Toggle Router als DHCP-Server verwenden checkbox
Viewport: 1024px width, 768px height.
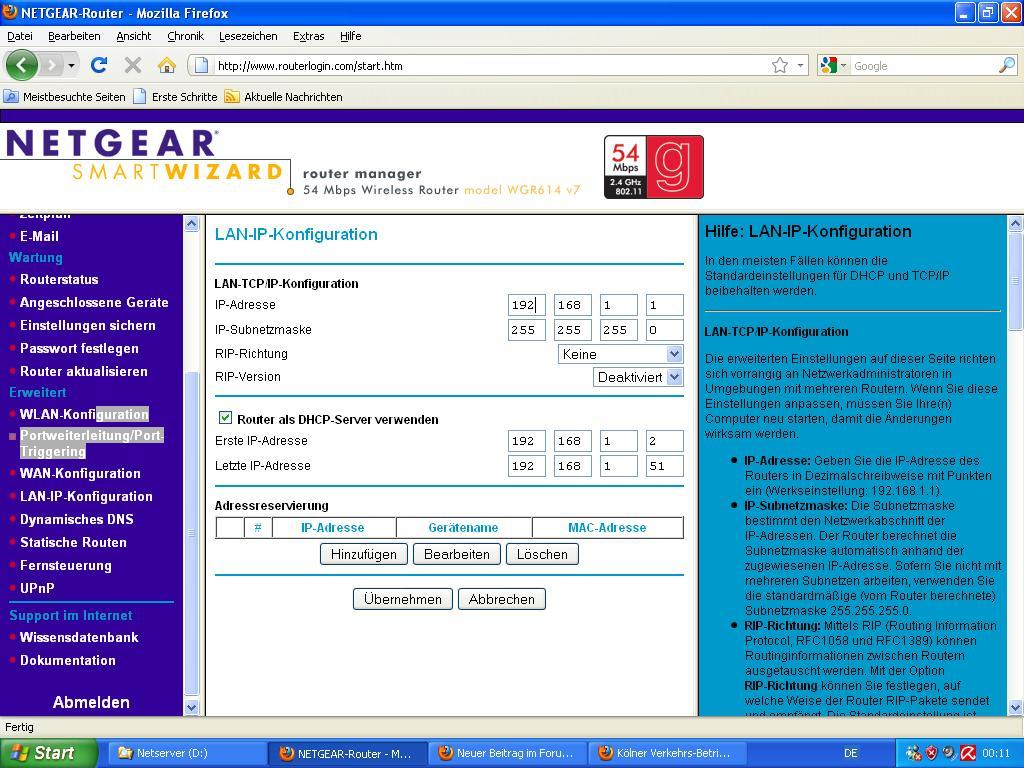225,418
